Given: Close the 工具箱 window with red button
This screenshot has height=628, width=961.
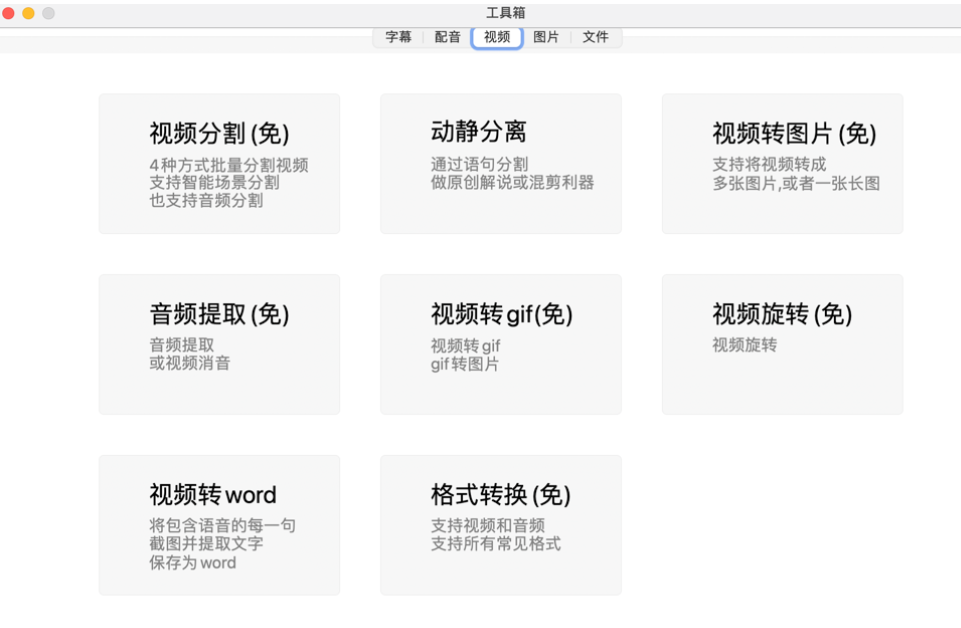Looking at the screenshot, I should 9,13.
